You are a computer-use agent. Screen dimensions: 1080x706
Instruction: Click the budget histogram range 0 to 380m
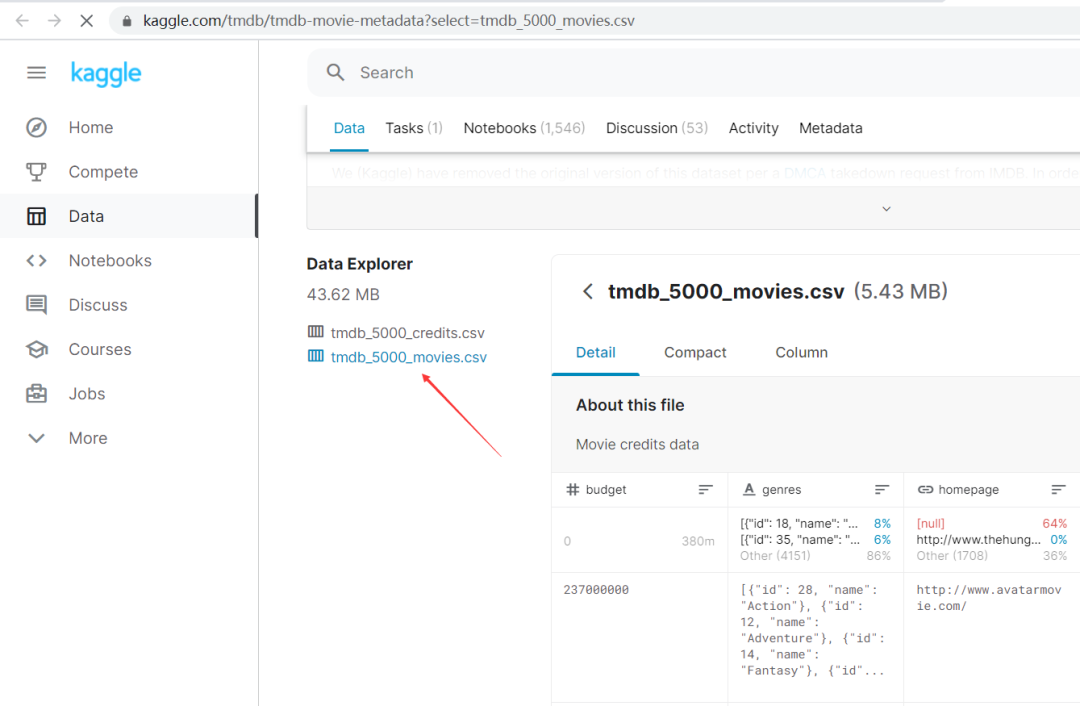point(639,541)
